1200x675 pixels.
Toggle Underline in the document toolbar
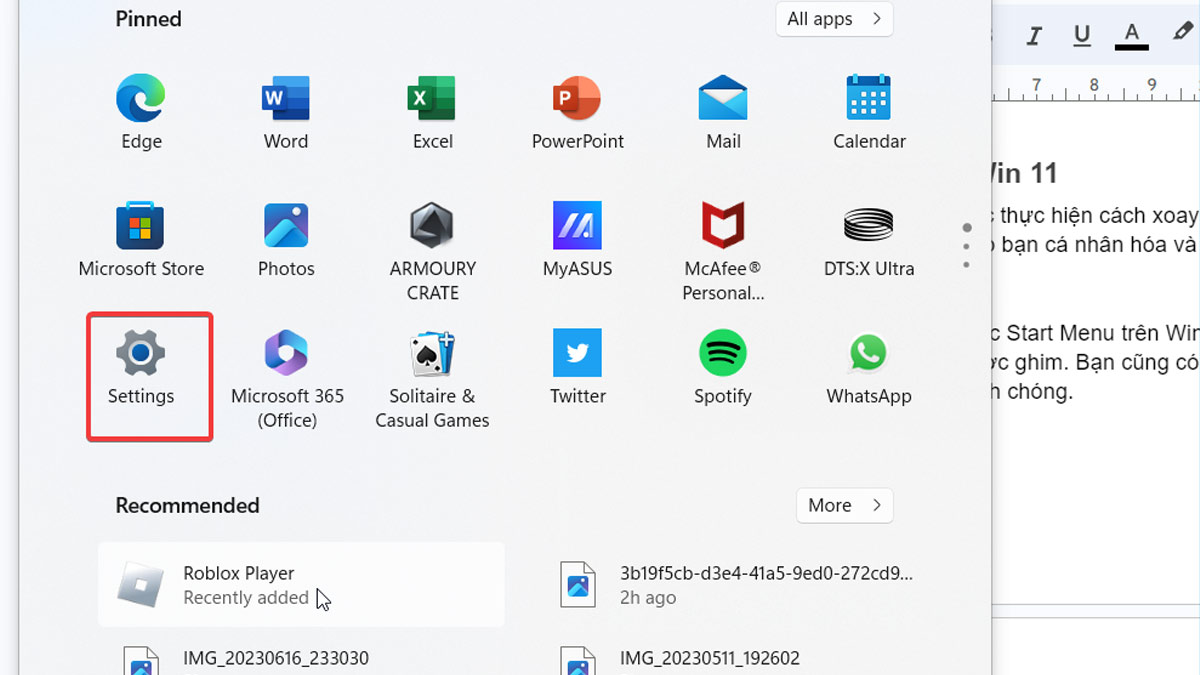pyautogui.click(x=1082, y=35)
